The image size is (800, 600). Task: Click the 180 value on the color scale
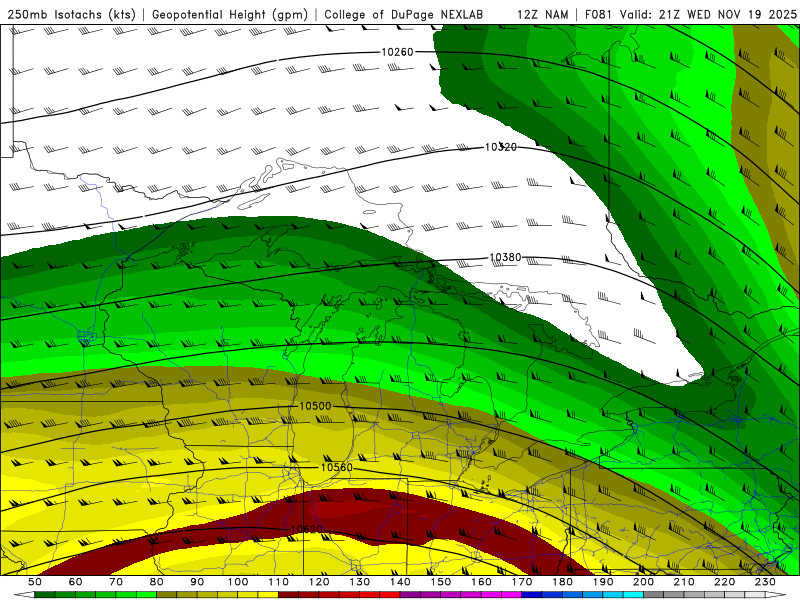pyautogui.click(x=562, y=582)
